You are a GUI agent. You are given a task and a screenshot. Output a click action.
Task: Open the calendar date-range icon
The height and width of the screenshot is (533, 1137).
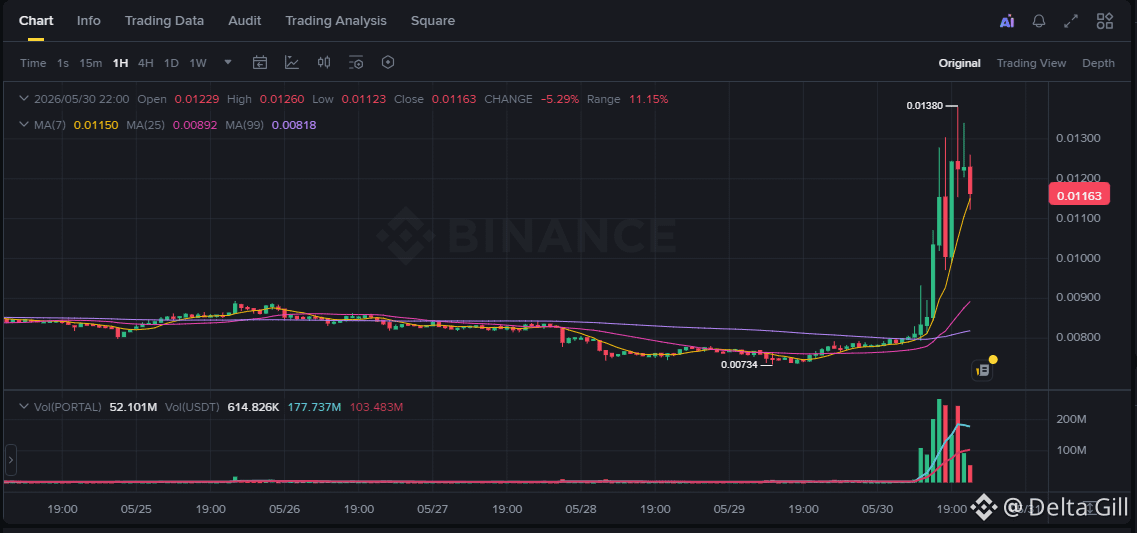click(x=260, y=62)
